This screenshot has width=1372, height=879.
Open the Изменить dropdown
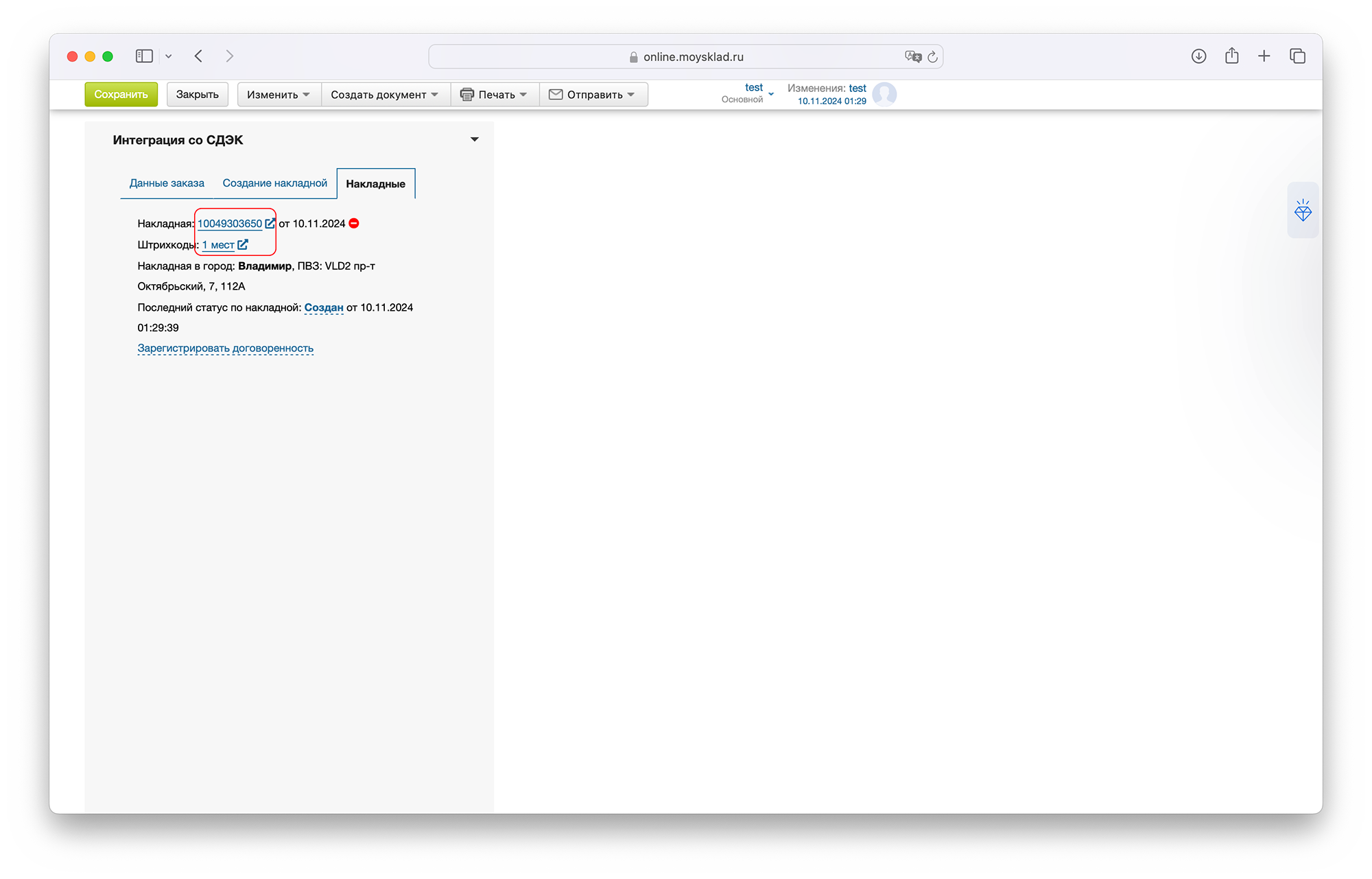278,95
